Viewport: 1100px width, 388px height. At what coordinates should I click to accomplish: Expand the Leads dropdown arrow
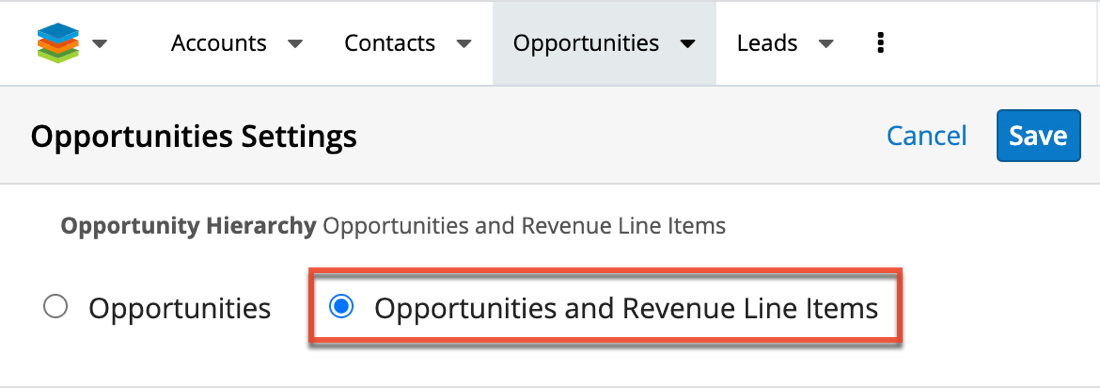(826, 44)
